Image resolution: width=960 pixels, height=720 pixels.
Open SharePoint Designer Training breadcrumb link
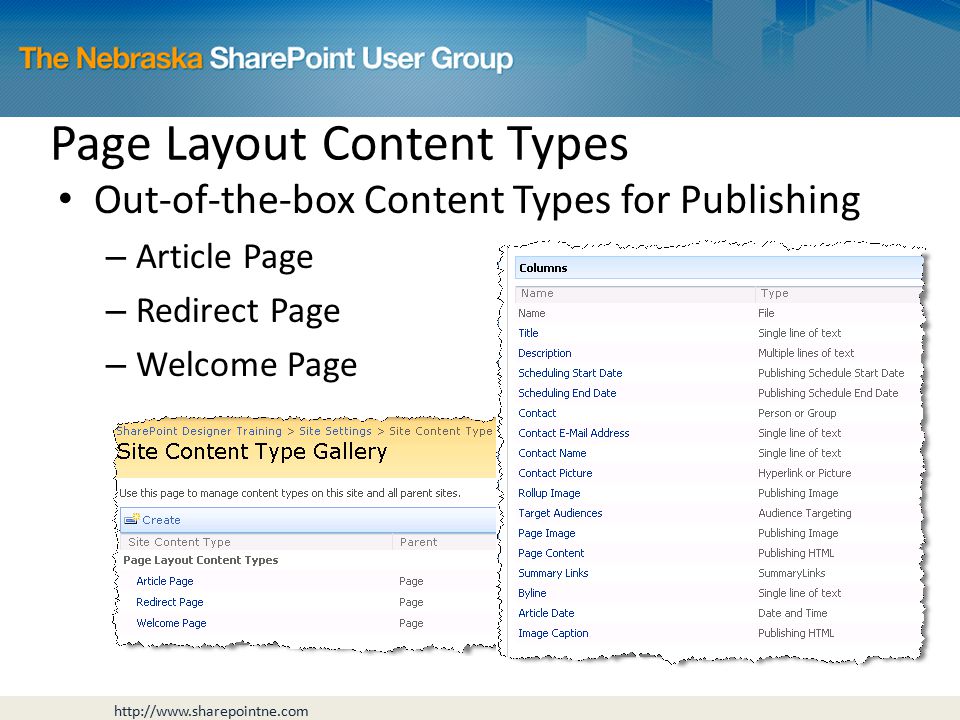tap(200, 431)
